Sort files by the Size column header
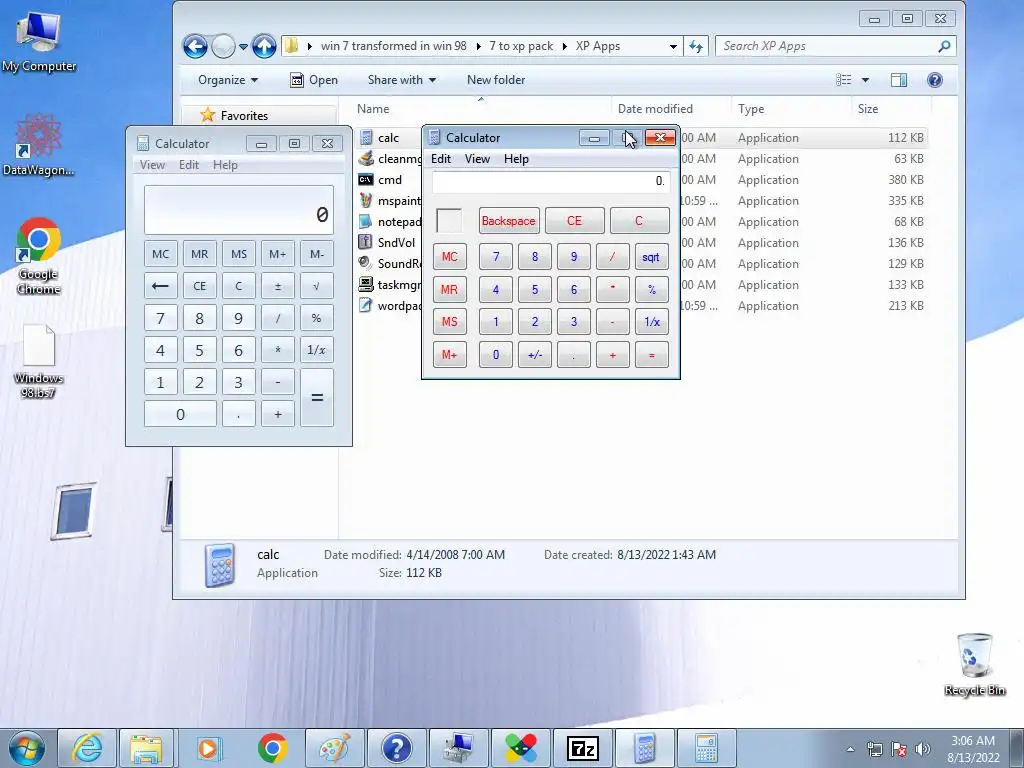Viewport: 1024px width, 768px height. [891, 109]
